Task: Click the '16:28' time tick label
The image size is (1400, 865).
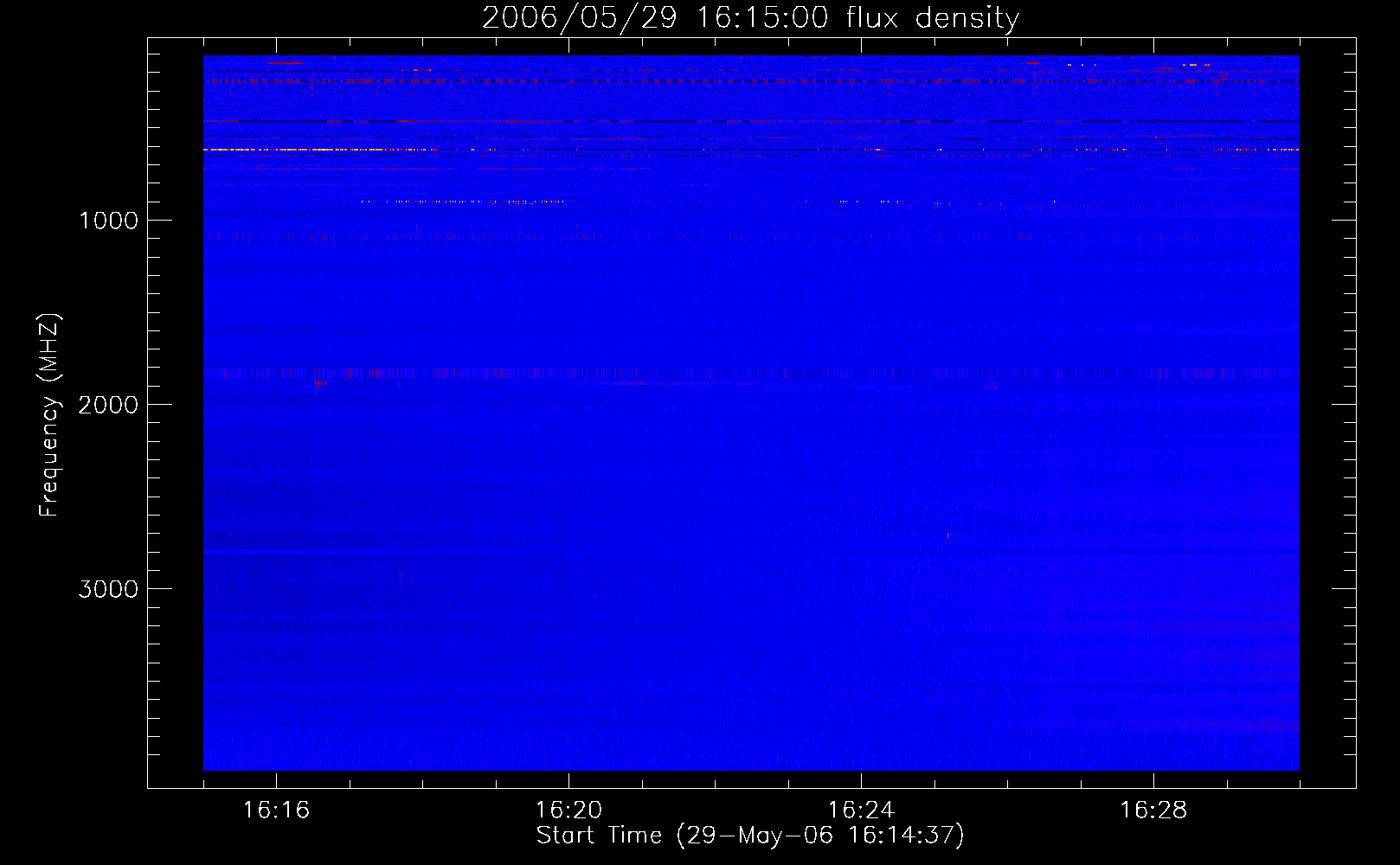Action: coord(1153,810)
